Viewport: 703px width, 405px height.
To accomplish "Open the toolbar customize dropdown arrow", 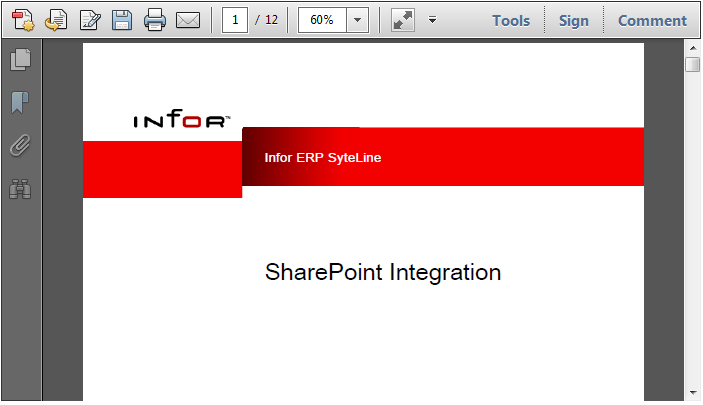I will (432, 20).
